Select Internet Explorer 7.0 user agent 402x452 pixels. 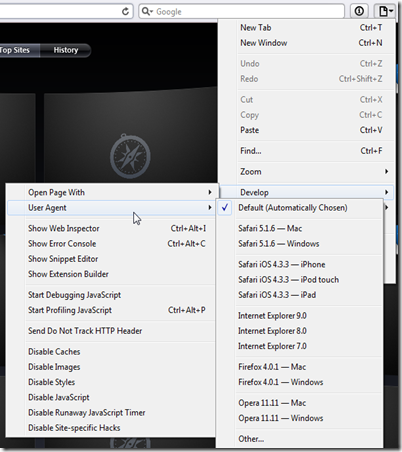click(300, 346)
